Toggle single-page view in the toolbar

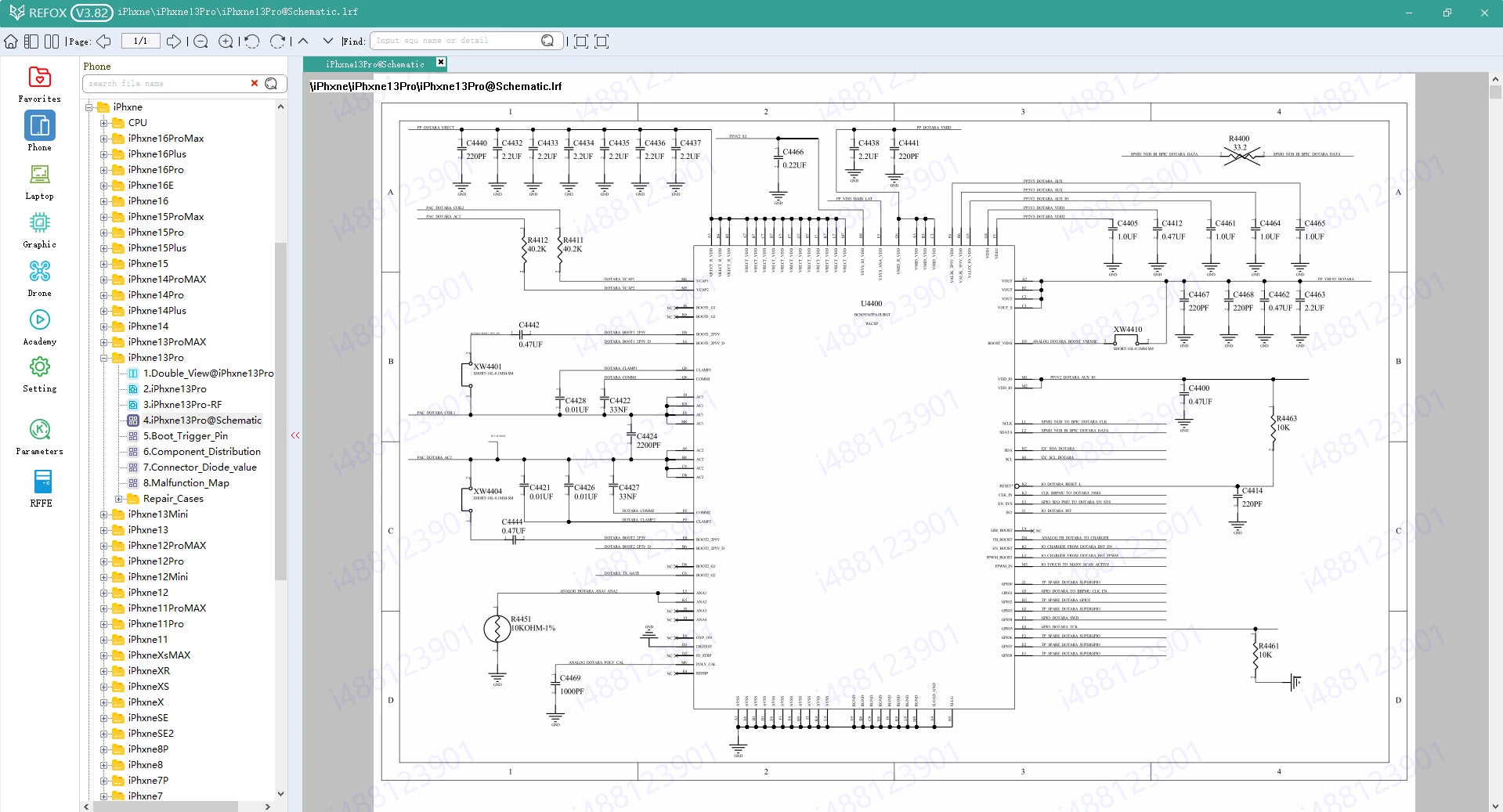[x=31, y=41]
